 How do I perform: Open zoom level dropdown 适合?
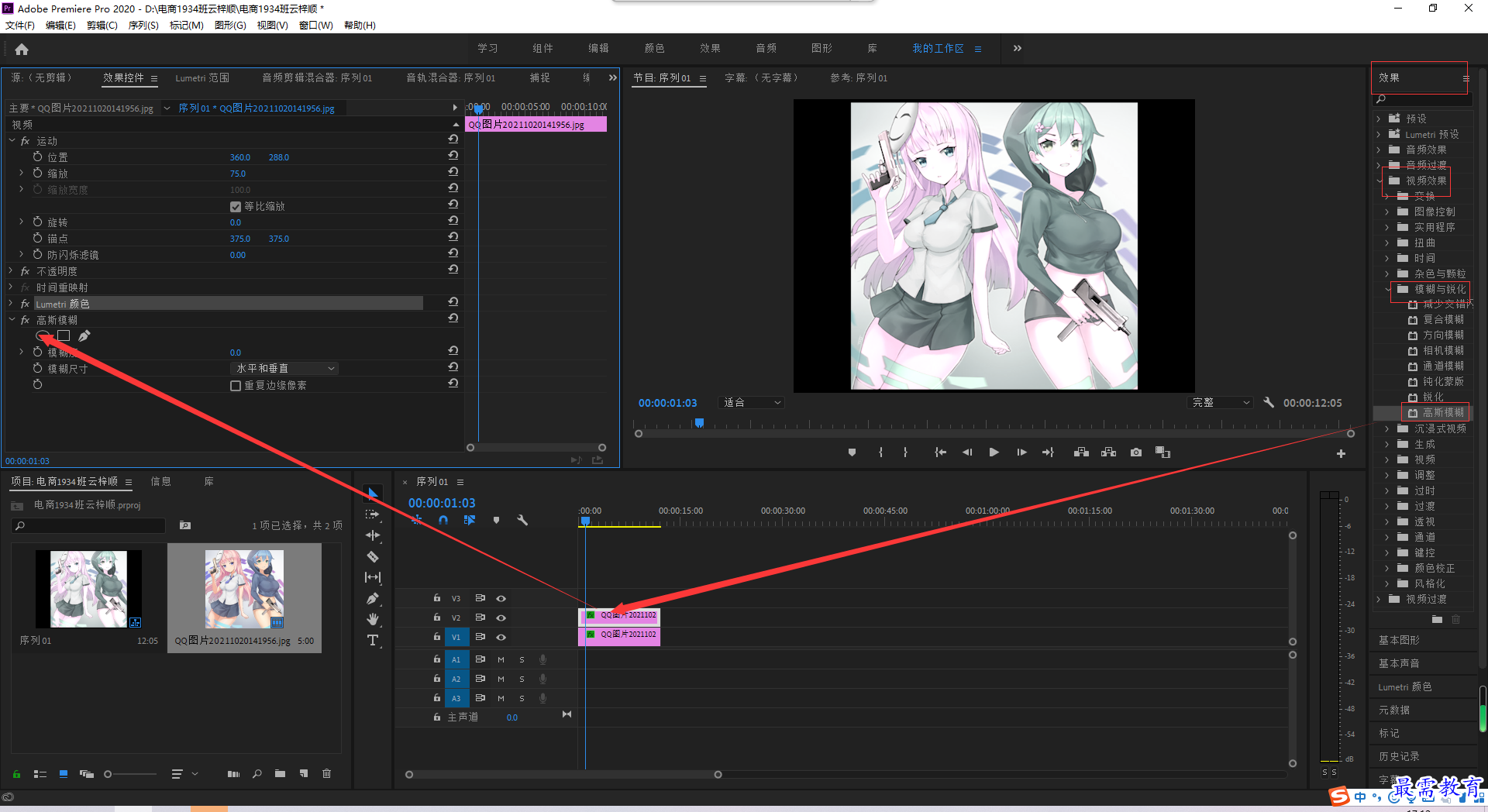tap(752, 402)
